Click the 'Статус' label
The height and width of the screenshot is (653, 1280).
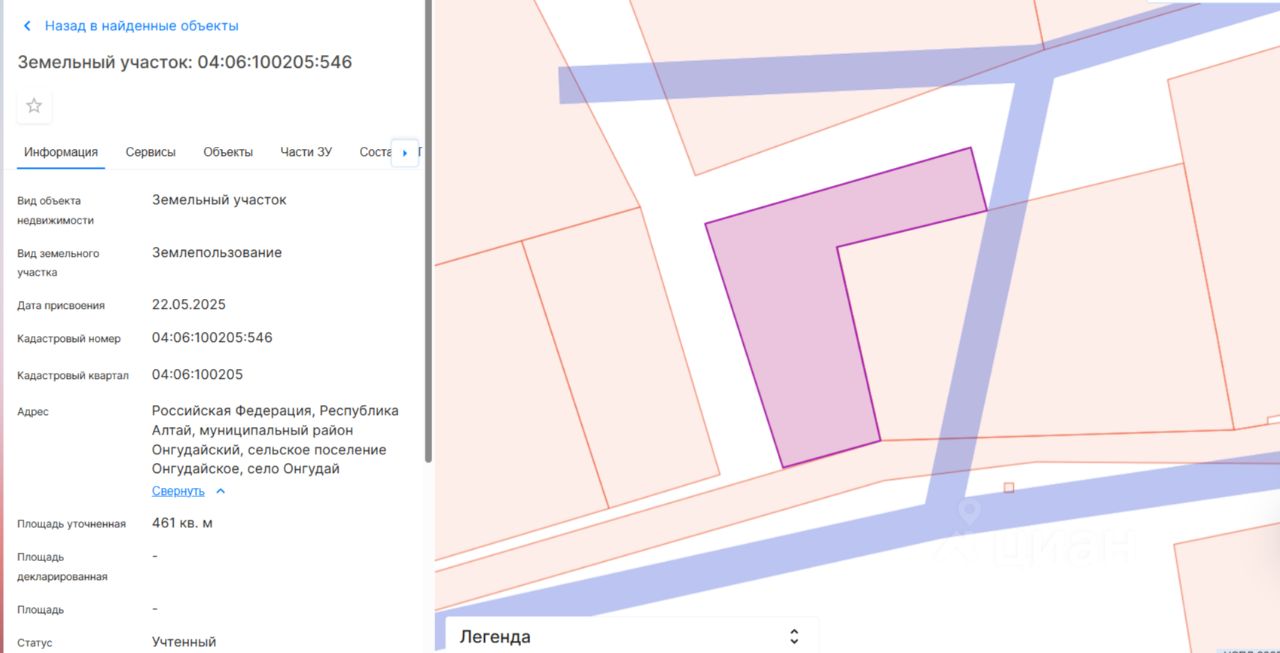35,643
